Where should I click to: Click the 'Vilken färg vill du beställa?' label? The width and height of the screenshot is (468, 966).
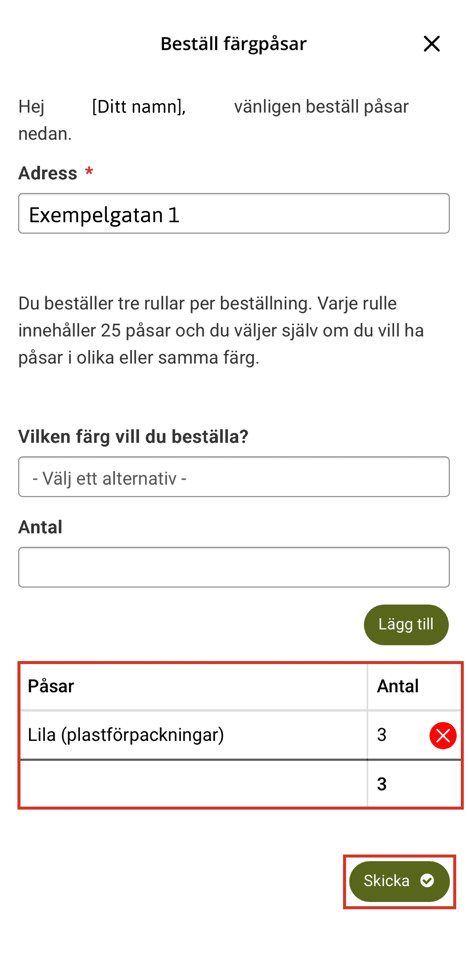coord(133,437)
